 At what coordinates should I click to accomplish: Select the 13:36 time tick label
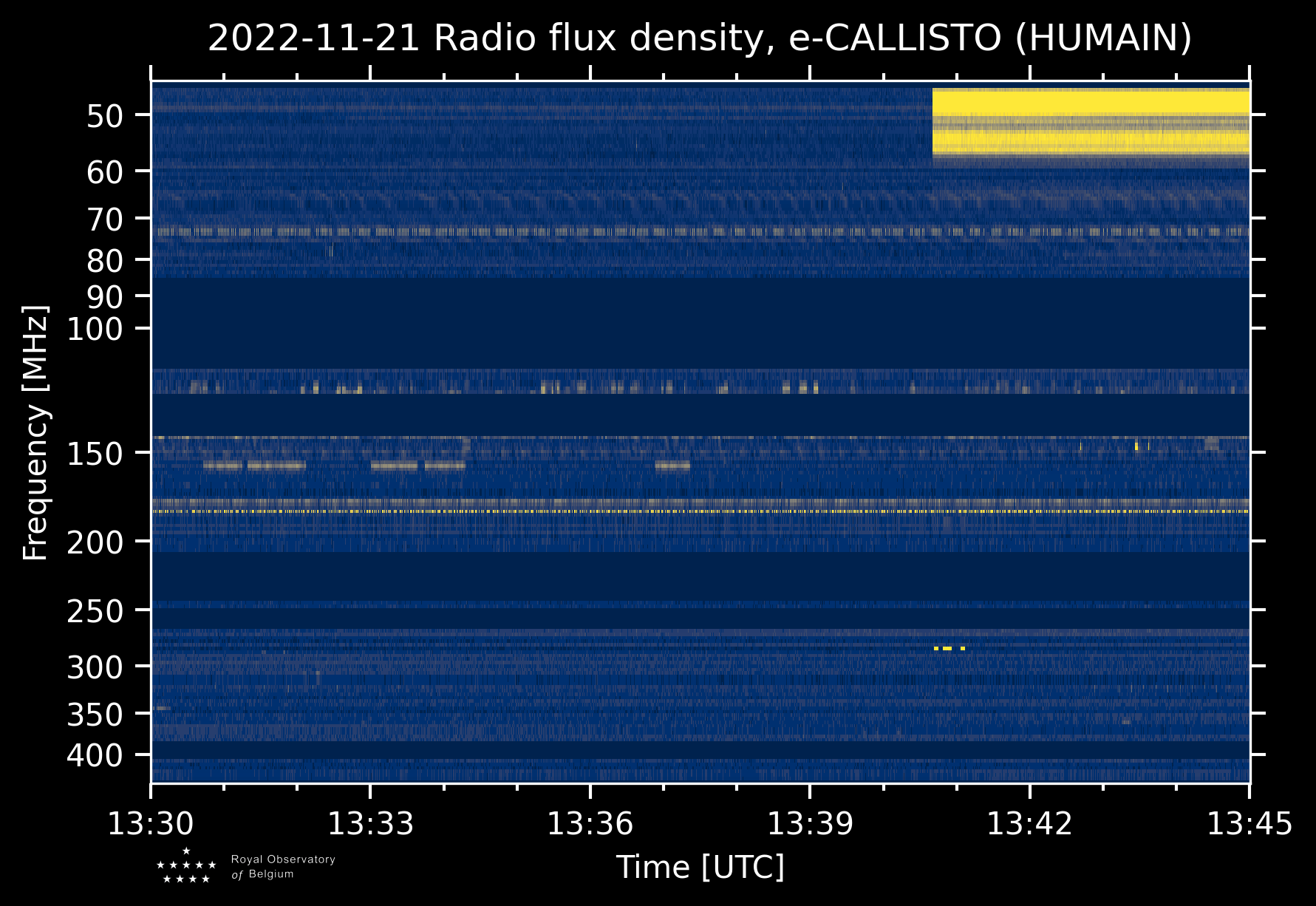tap(590, 823)
